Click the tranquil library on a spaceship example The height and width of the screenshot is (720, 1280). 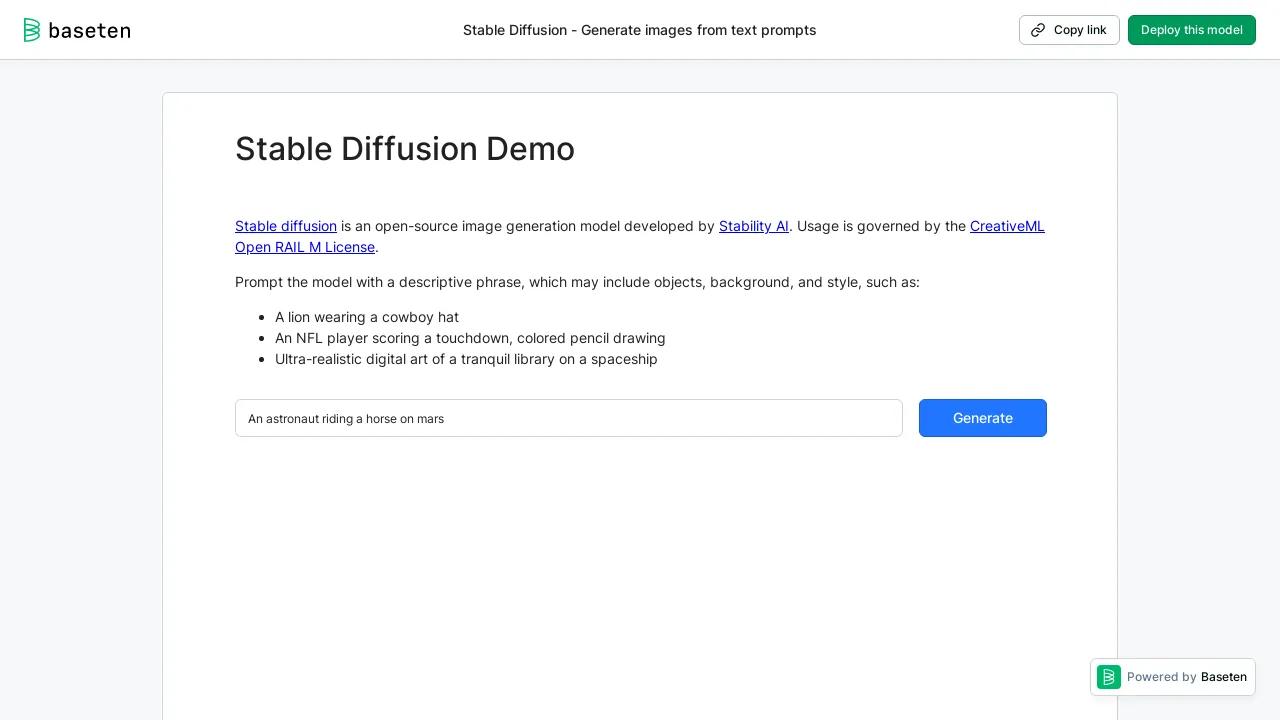pyautogui.click(x=466, y=359)
